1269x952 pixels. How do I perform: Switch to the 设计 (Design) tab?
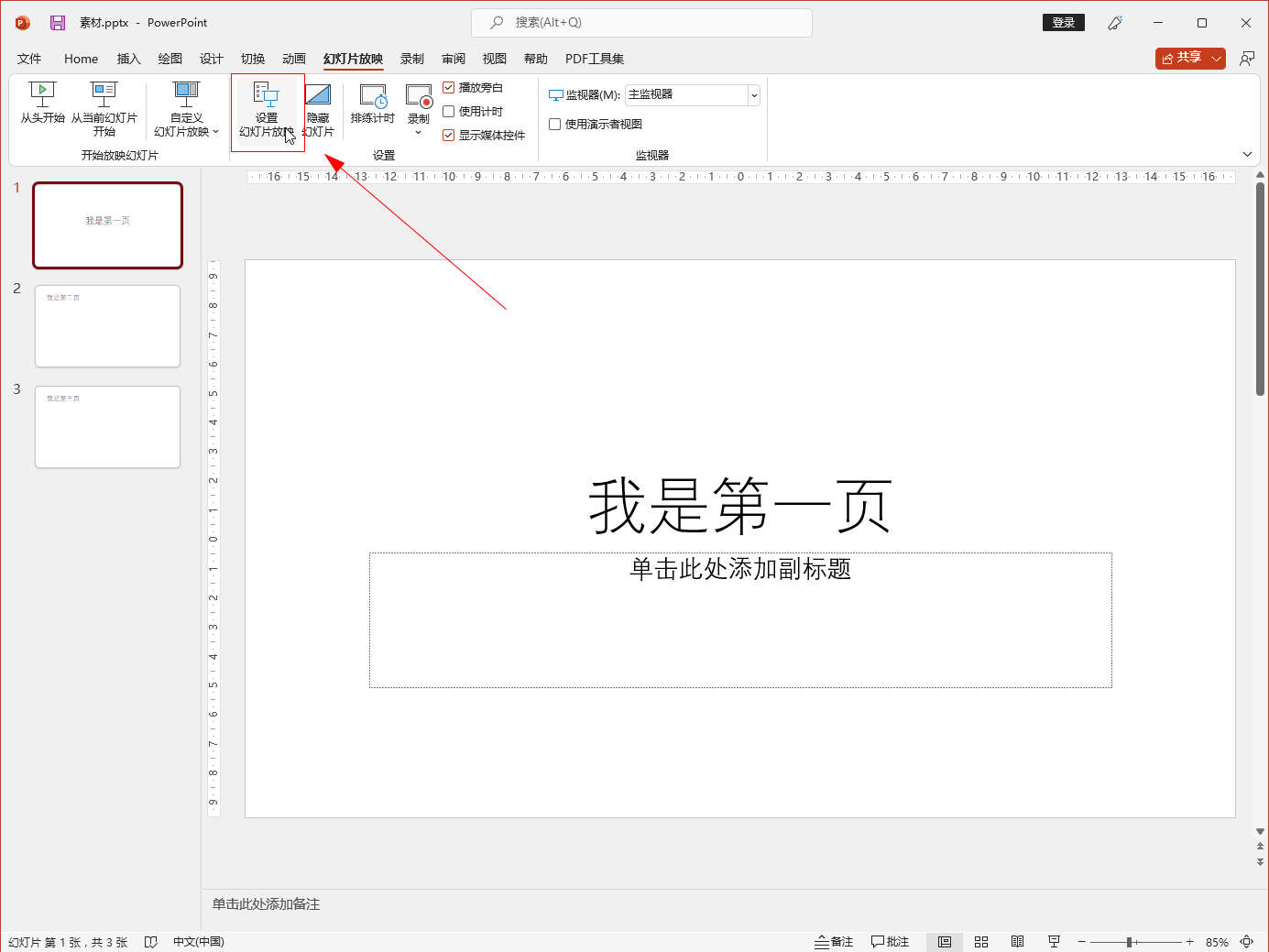(x=212, y=59)
